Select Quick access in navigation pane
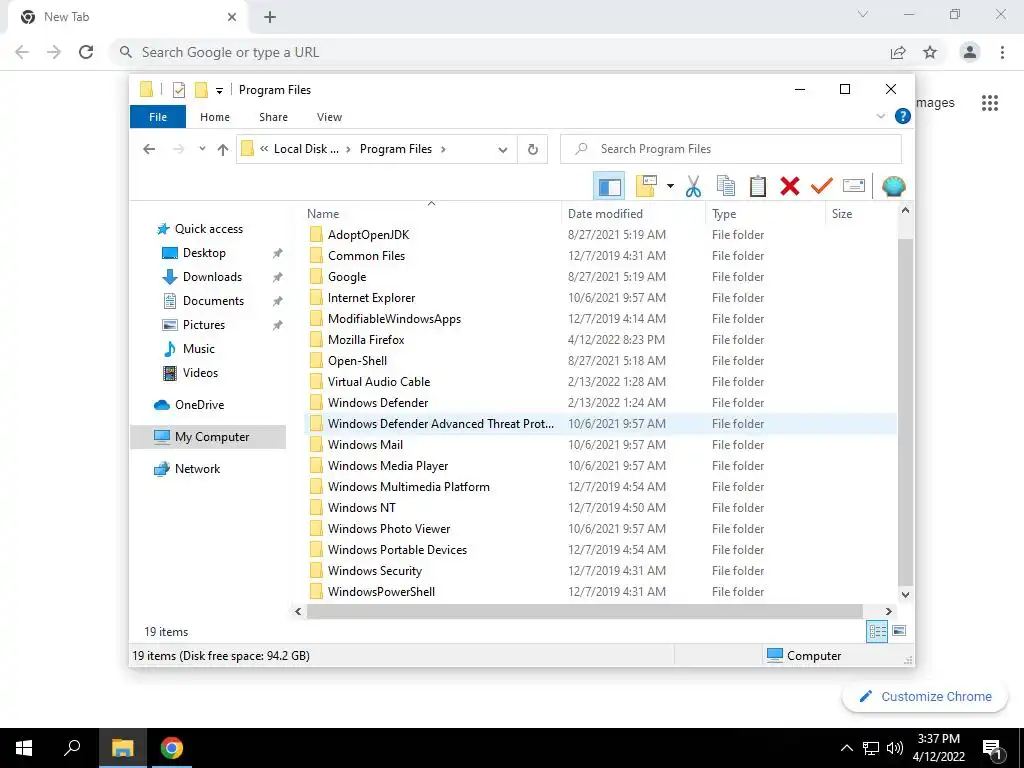 tap(209, 229)
